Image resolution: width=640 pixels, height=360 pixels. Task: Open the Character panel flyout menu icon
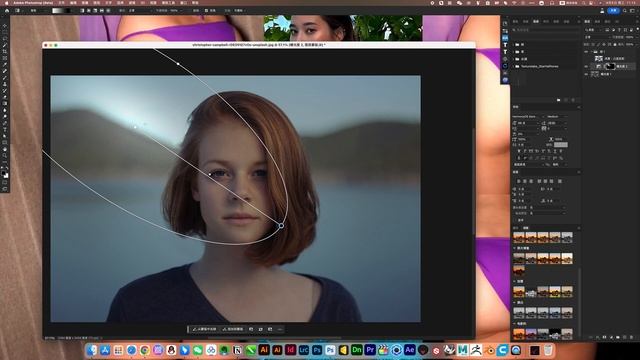click(x=579, y=107)
